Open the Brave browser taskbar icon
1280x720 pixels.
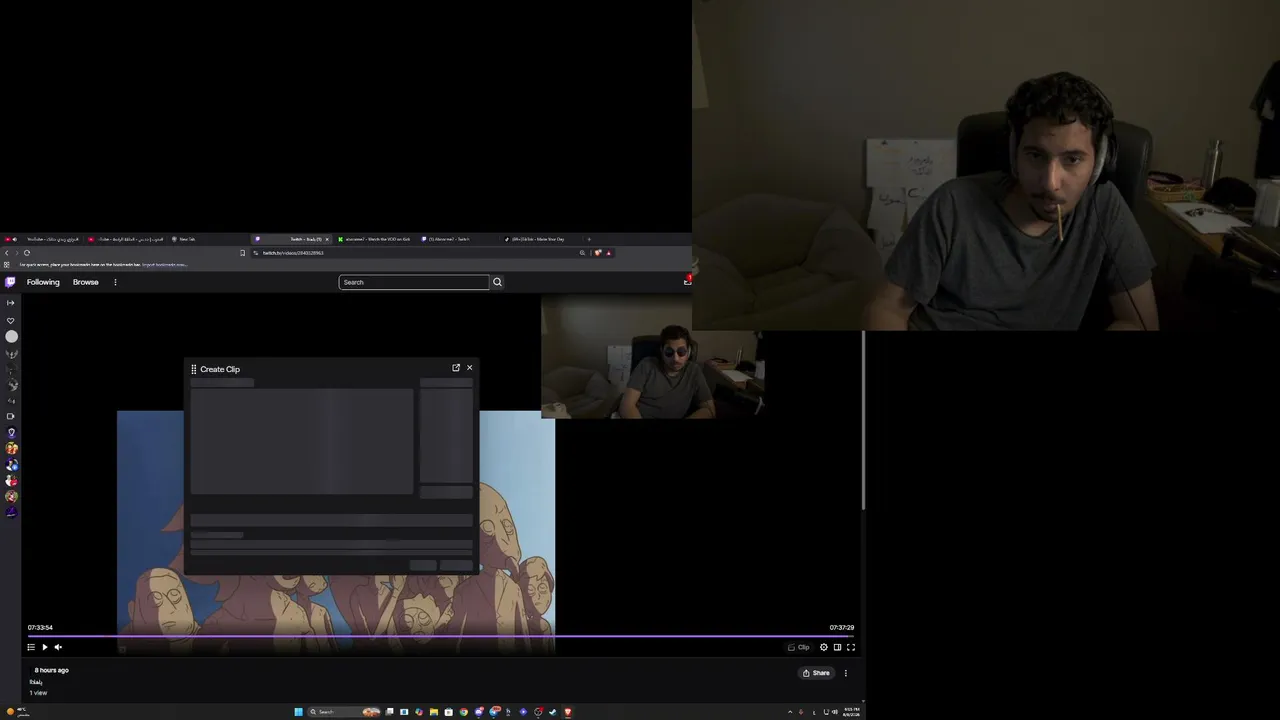[567, 712]
